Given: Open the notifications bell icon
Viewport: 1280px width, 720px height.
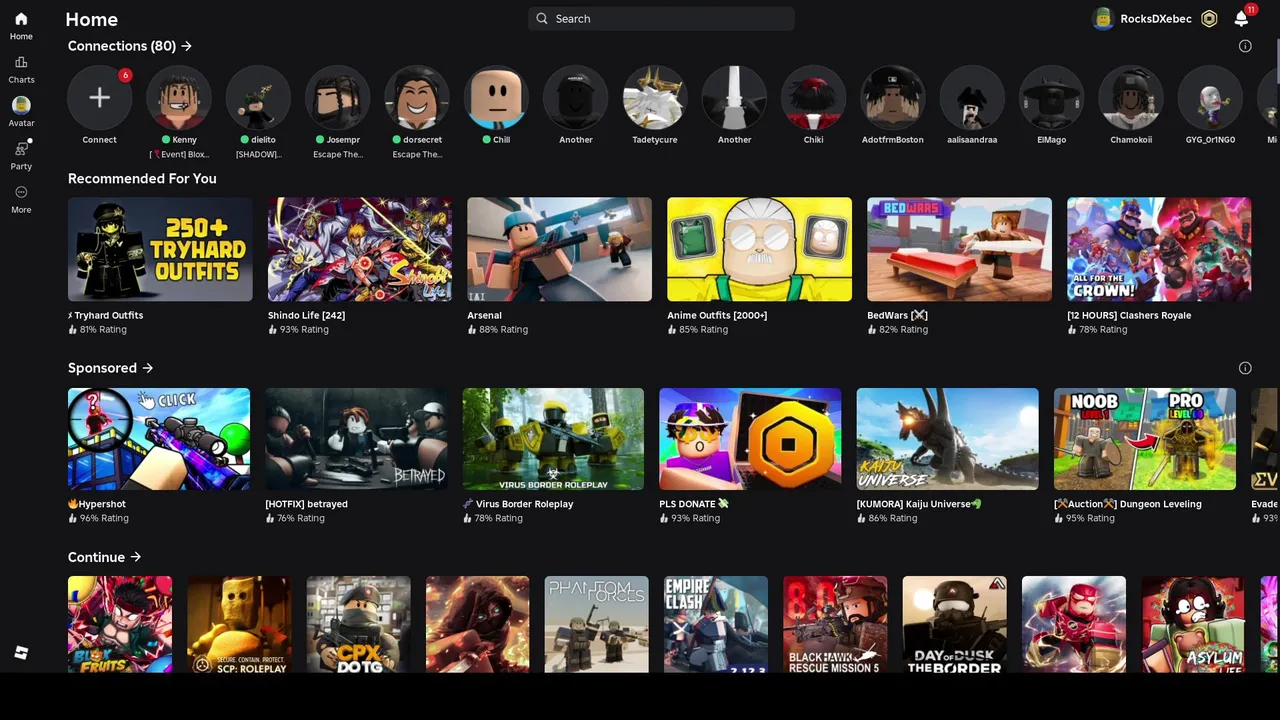Looking at the screenshot, I should [1241, 18].
